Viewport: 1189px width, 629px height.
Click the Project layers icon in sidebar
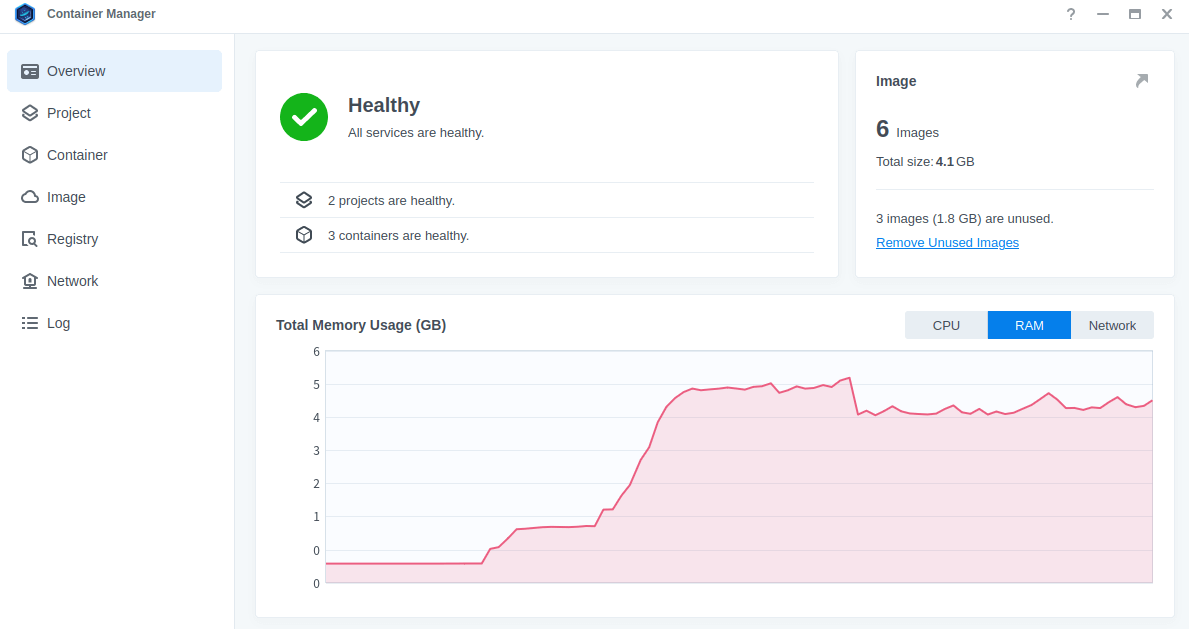(x=30, y=113)
